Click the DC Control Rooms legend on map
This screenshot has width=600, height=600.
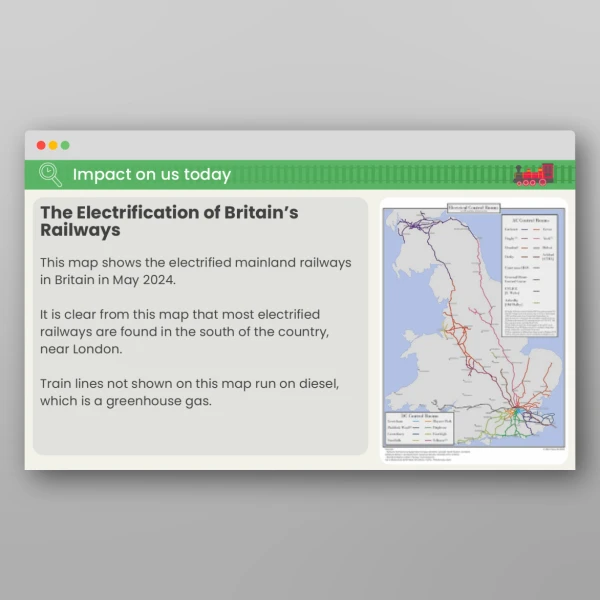click(419, 429)
